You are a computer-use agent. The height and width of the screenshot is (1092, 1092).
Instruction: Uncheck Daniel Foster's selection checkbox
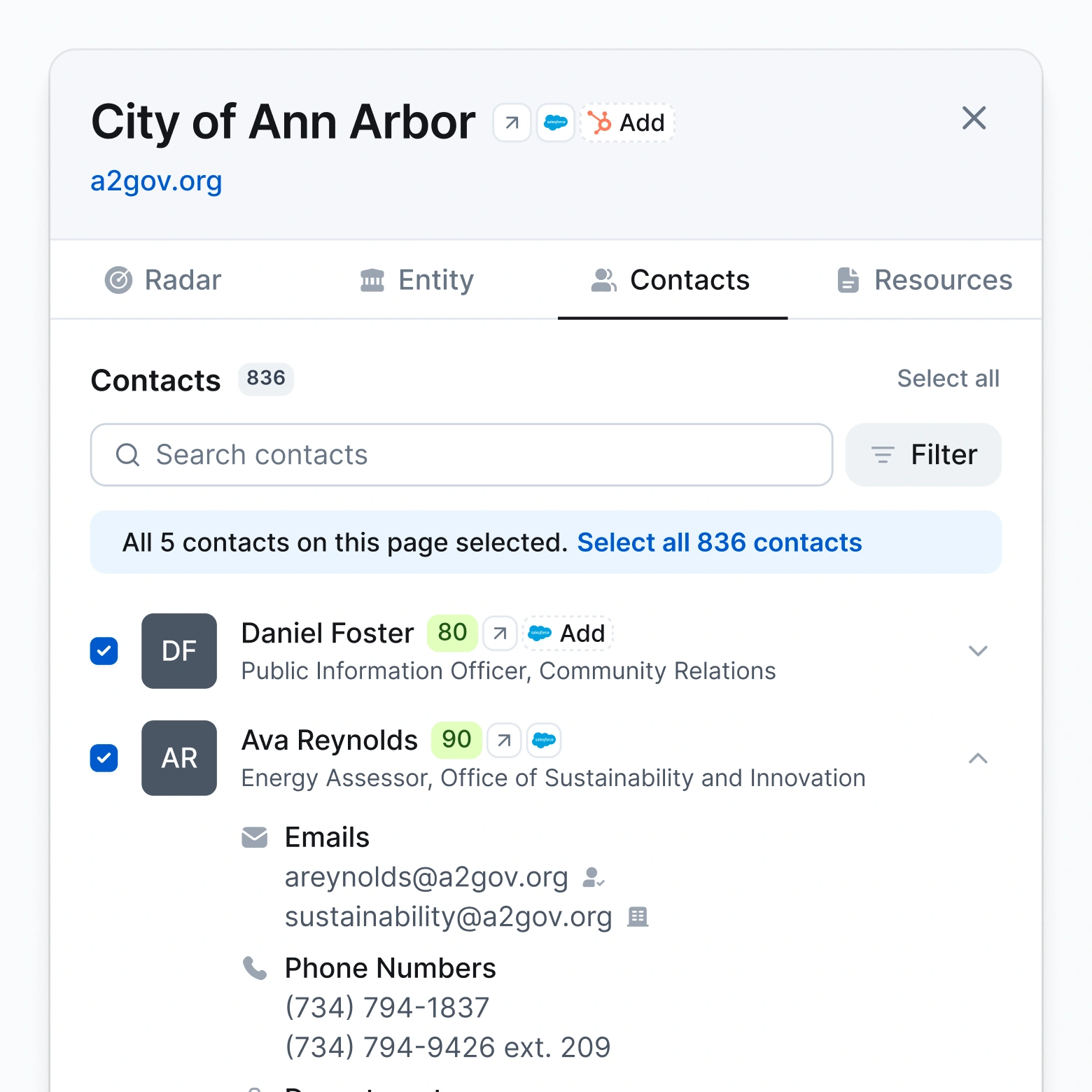pyautogui.click(x=104, y=651)
